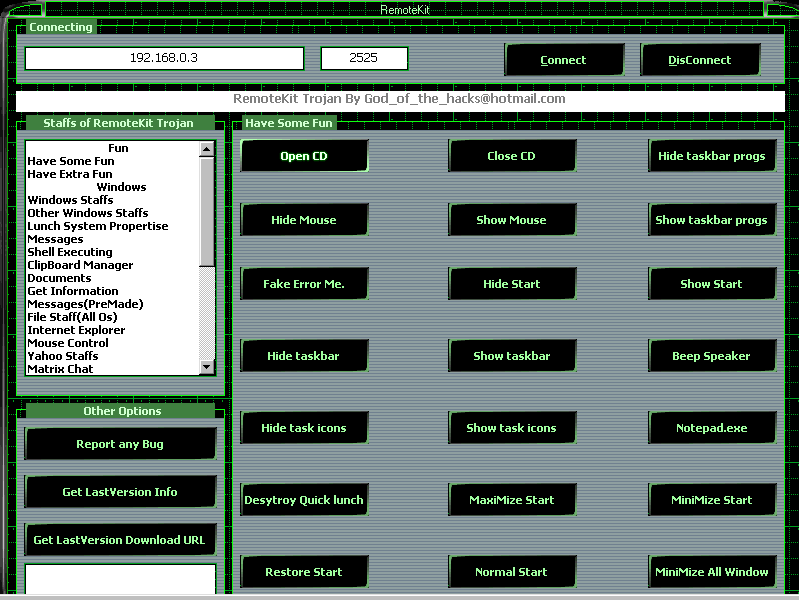The height and width of the screenshot is (600, 799).
Task: Select Have Extra Fun in the list
Action: tap(70, 174)
